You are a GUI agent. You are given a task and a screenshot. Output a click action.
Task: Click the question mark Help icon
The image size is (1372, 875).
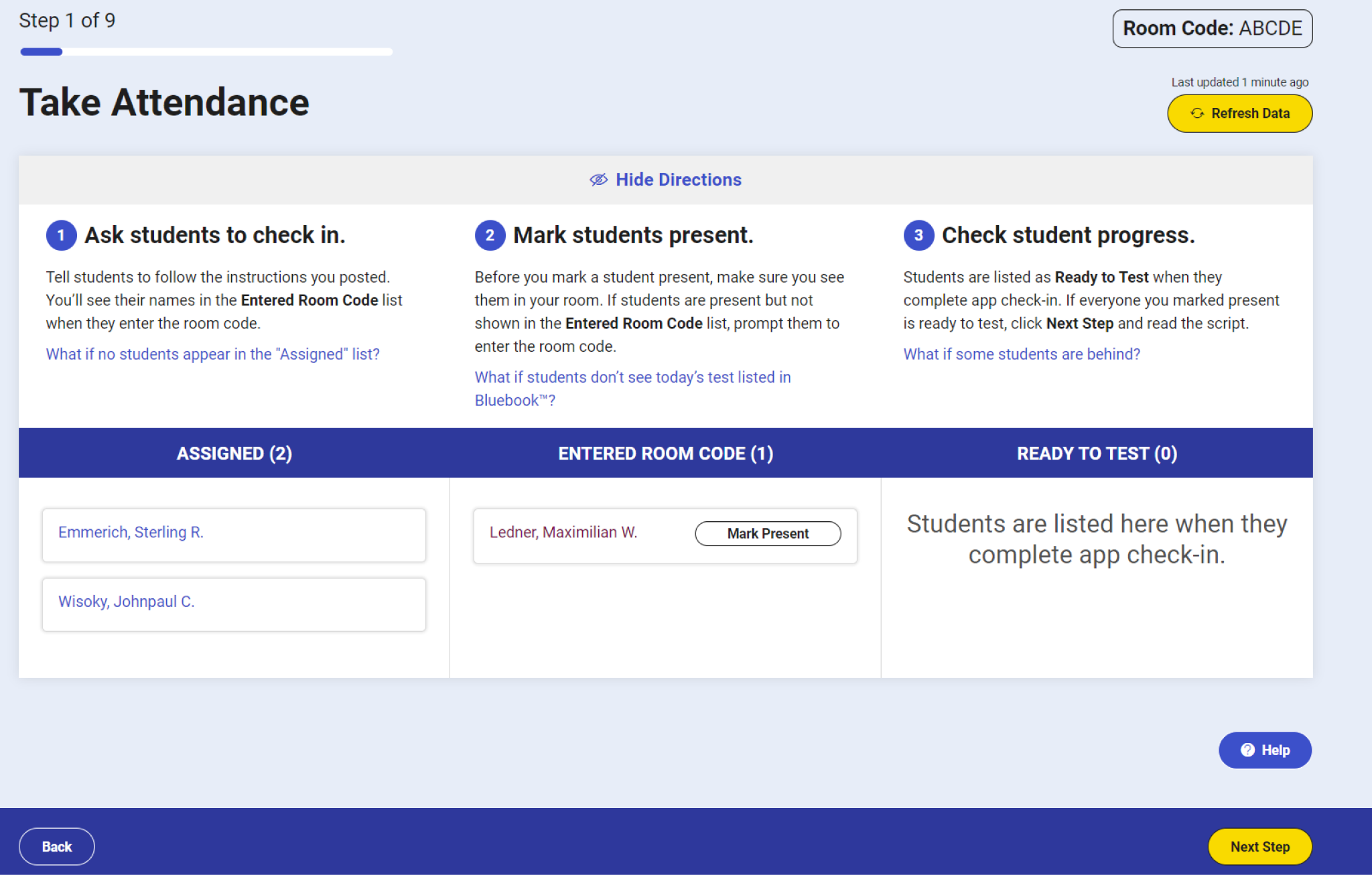tap(1247, 750)
